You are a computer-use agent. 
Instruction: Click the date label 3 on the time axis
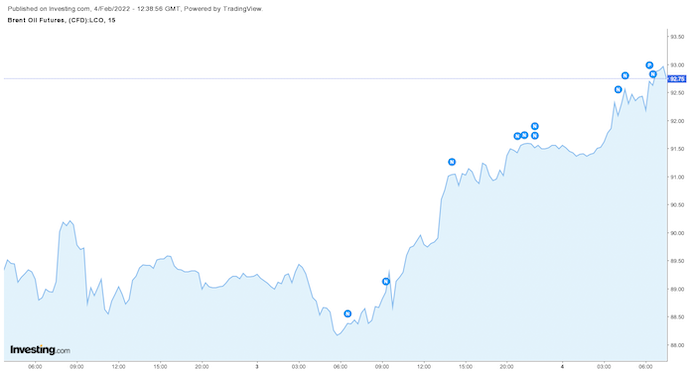(x=257, y=366)
